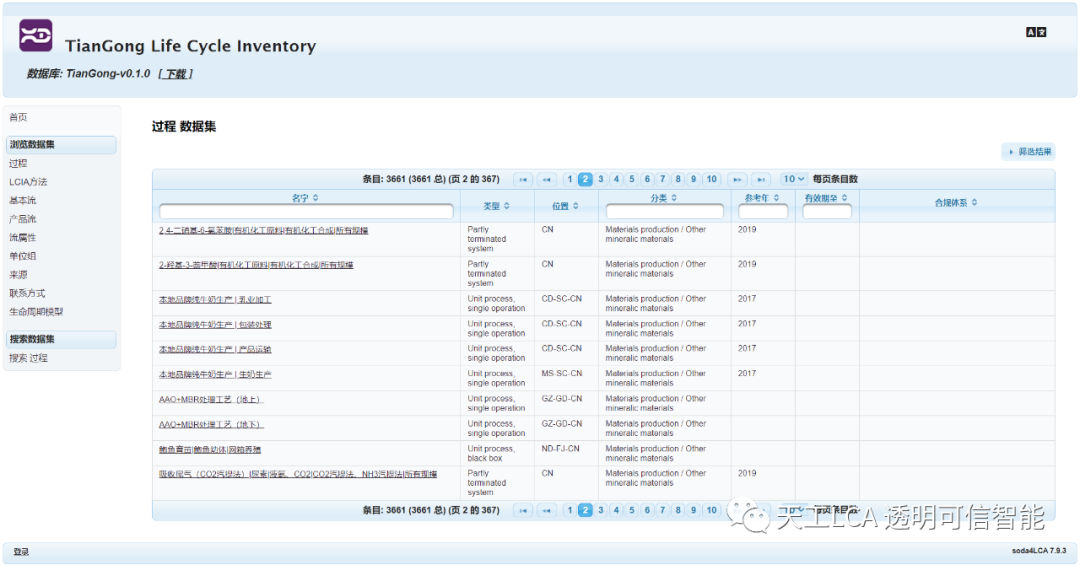Click the 参考年 filter input field
Image resolution: width=1080 pixels, height=565 pixels.
762,212
